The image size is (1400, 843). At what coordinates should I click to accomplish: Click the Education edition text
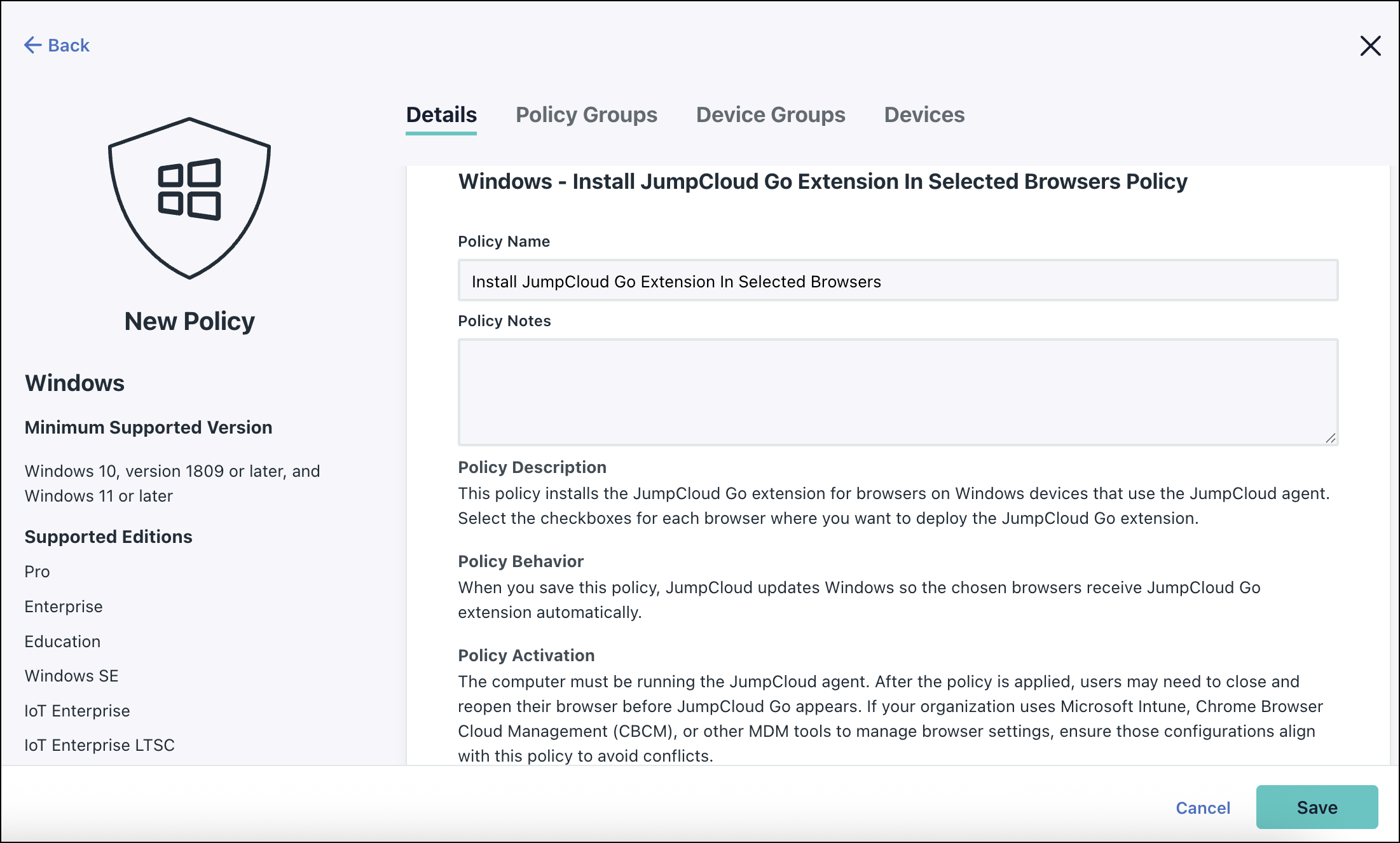[62, 641]
